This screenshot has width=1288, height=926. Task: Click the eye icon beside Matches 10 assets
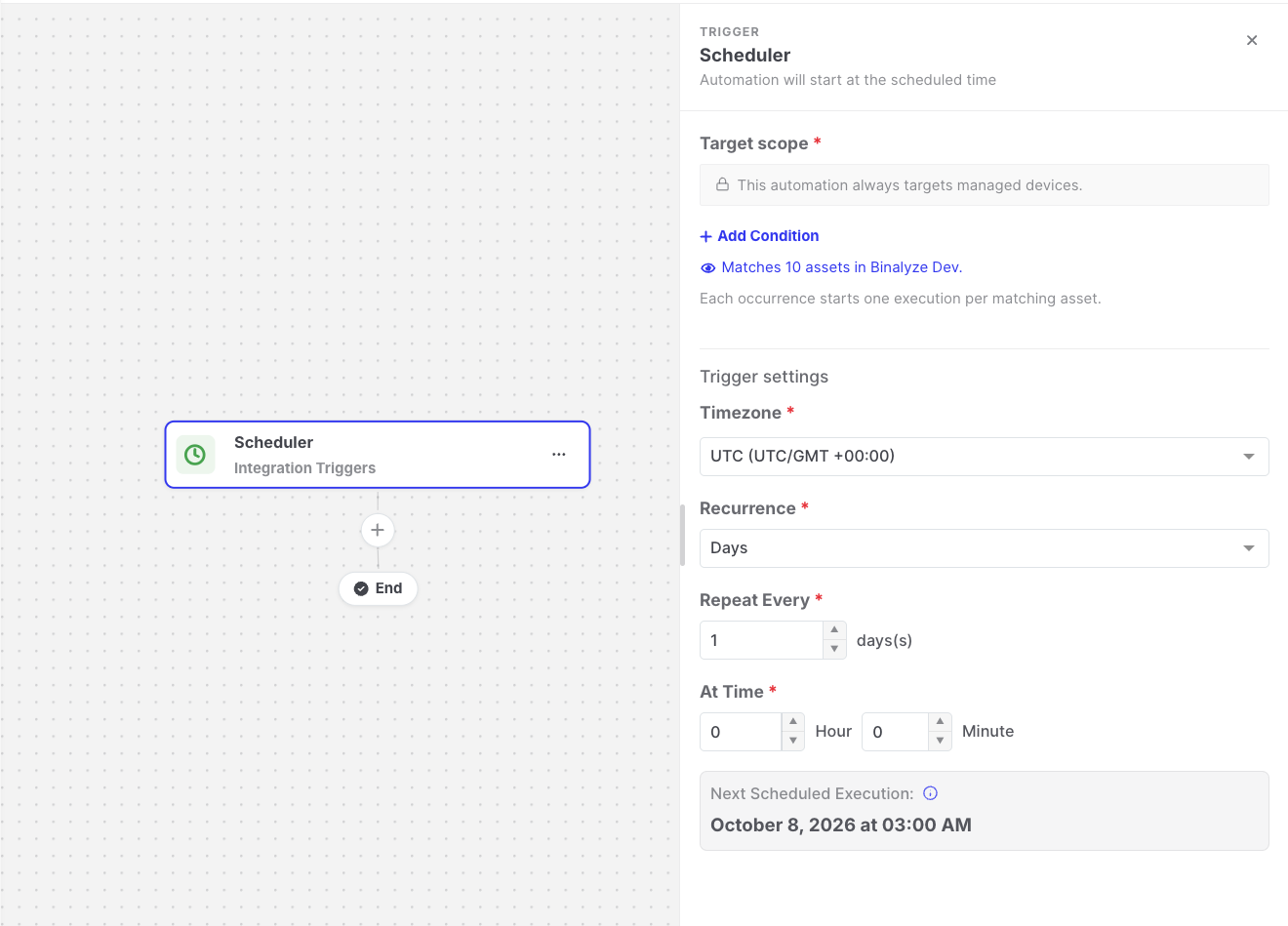[708, 267]
